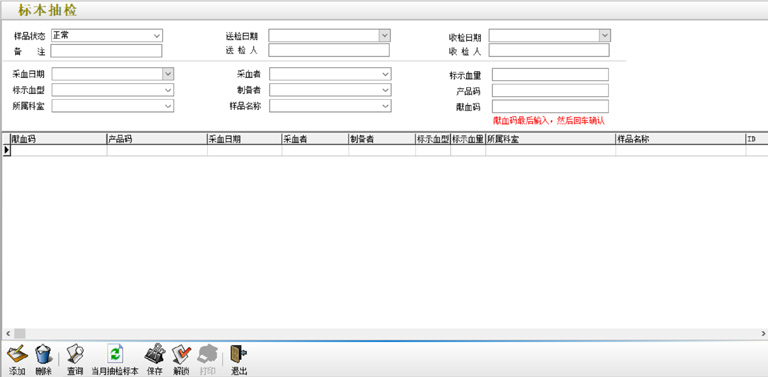The image size is (768, 377).
Task: Click the 采血日期 column header in grid
Action: [x=244, y=139]
